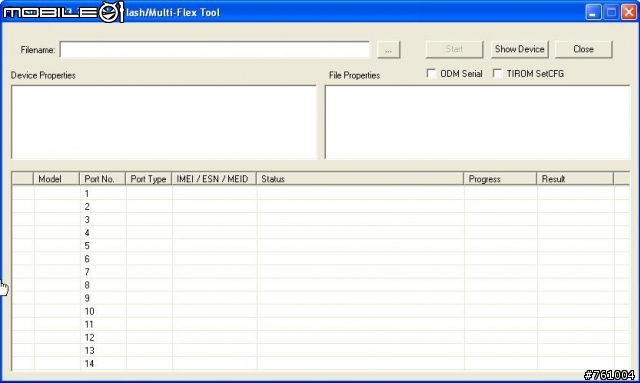Select the row with port number 4

pos(321,232)
